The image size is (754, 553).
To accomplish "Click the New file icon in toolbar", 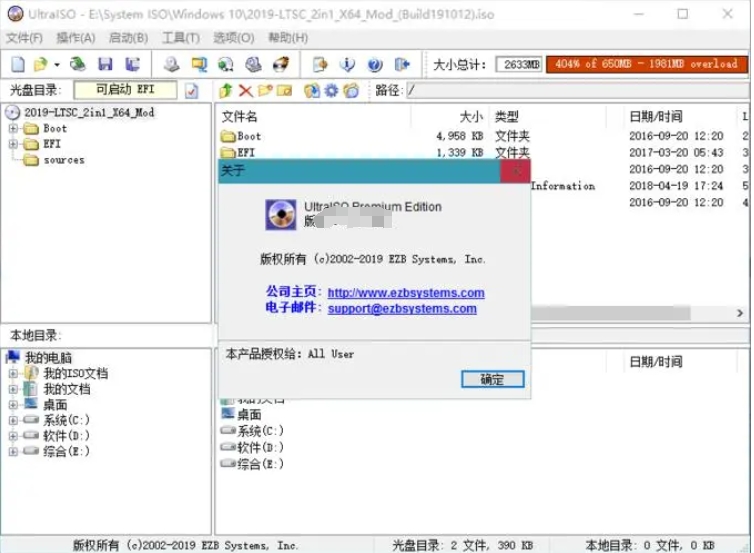I will (x=17, y=64).
